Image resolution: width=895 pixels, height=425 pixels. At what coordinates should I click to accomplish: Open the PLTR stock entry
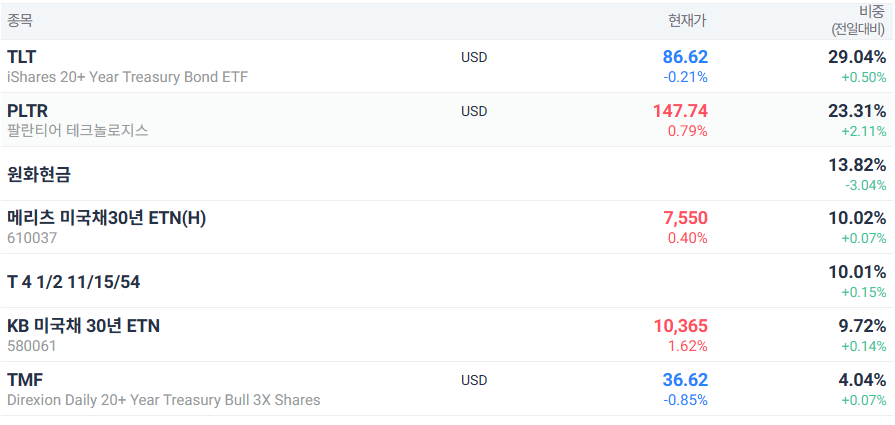click(x=448, y=120)
